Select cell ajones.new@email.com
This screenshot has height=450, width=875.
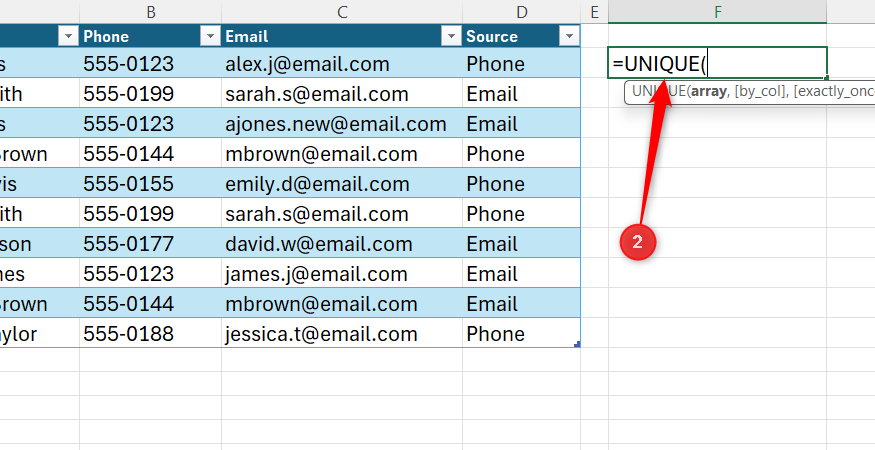coord(342,123)
